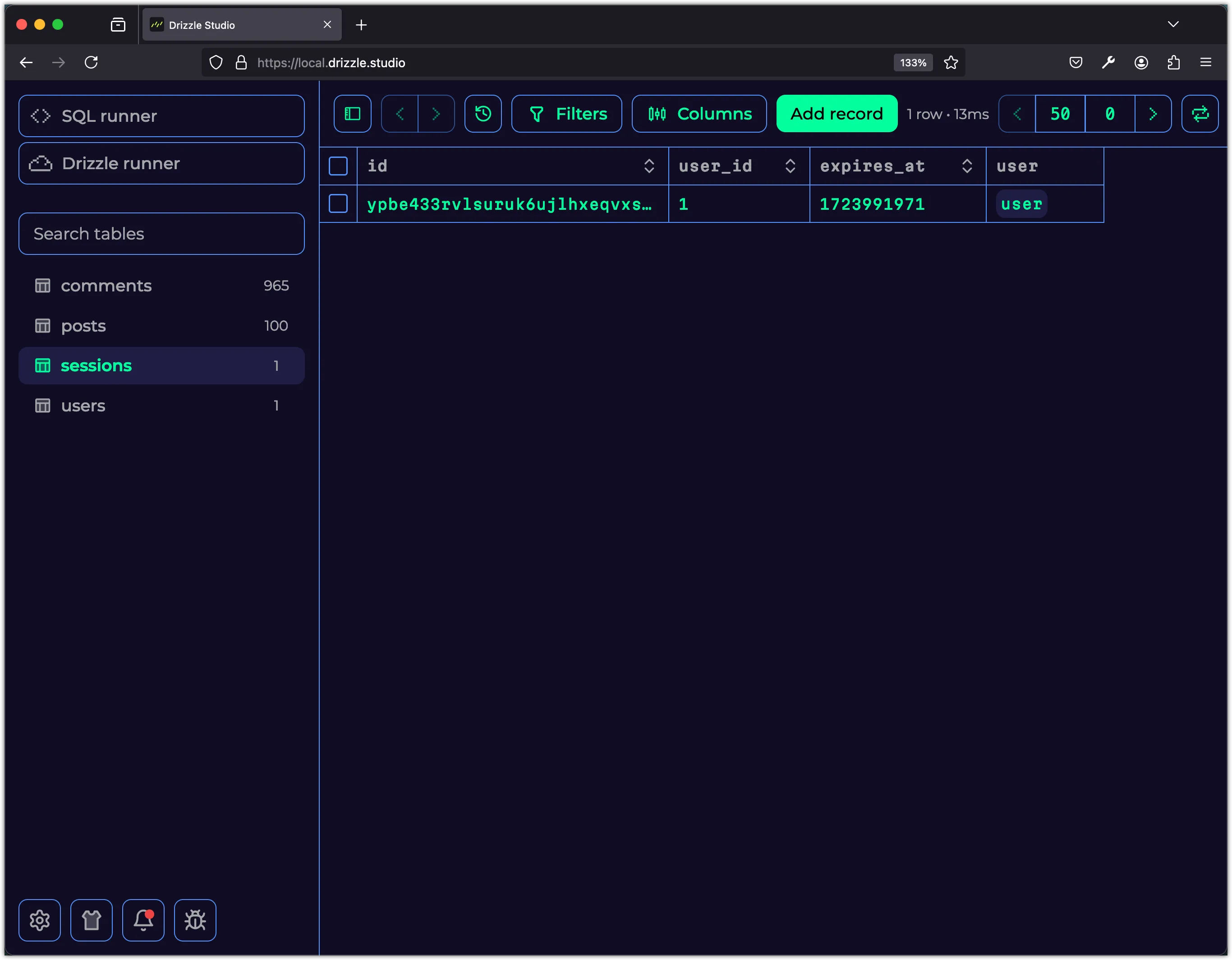Bookmark this page with star icon
The width and height of the screenshot is (1232, 960).
(x=951, y=62)
